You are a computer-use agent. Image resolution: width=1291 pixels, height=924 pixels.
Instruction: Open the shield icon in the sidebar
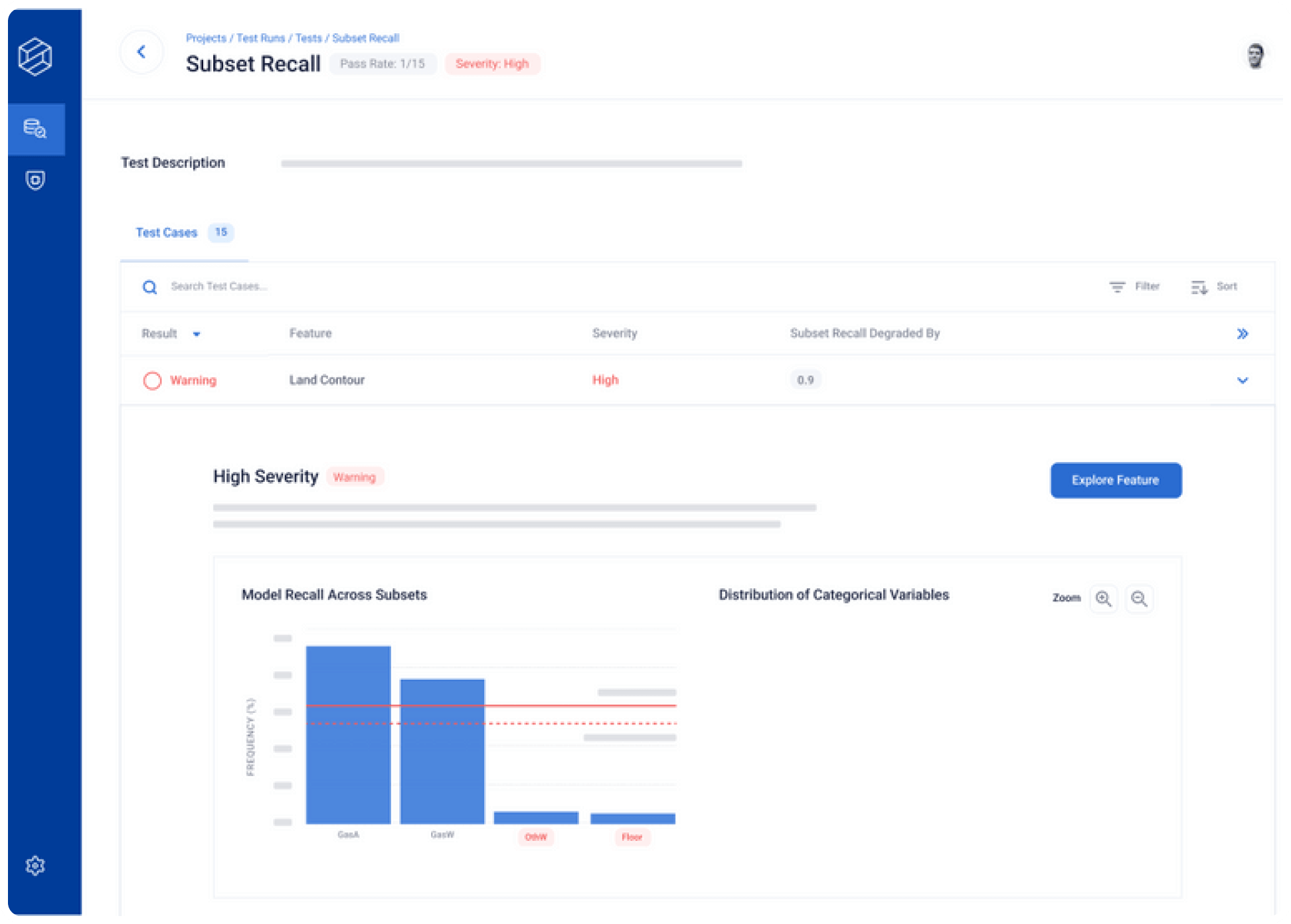35,180
